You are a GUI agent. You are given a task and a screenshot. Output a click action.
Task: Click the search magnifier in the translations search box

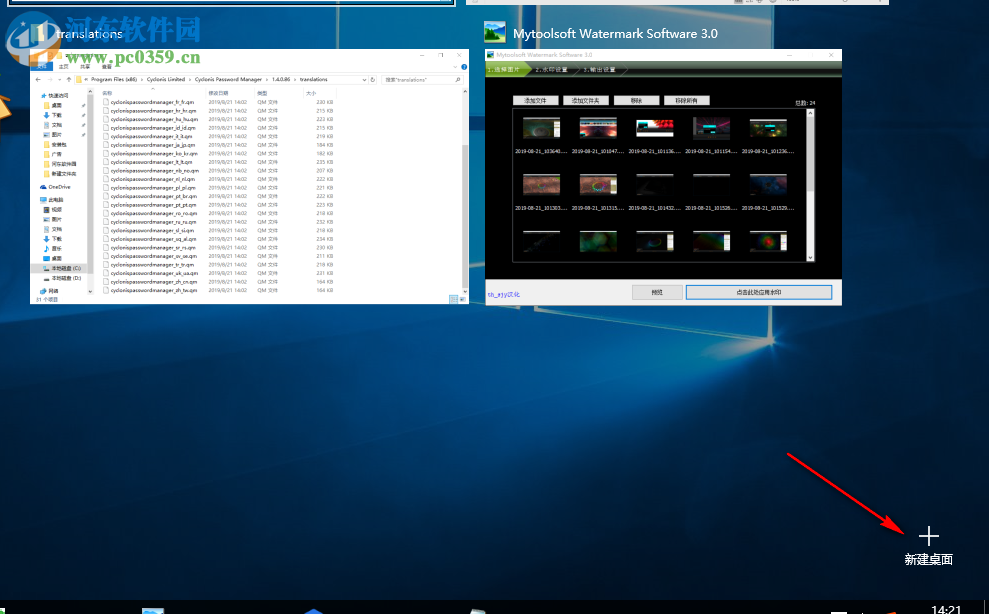click(457, 80)
